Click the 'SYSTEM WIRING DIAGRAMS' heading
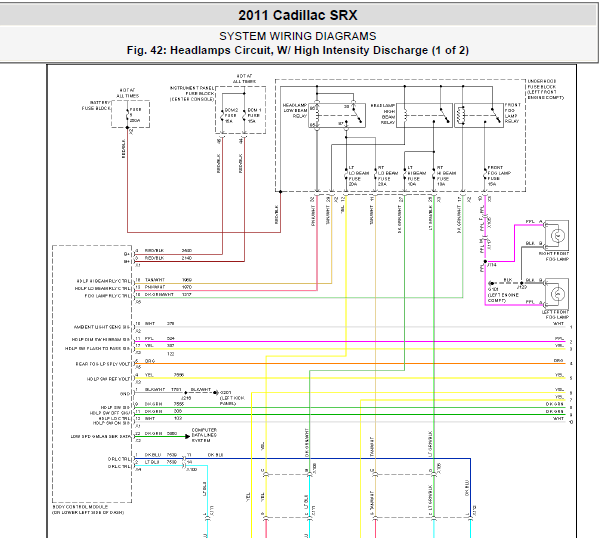Viewport: 599px width, 538px height. click(298, 36)
